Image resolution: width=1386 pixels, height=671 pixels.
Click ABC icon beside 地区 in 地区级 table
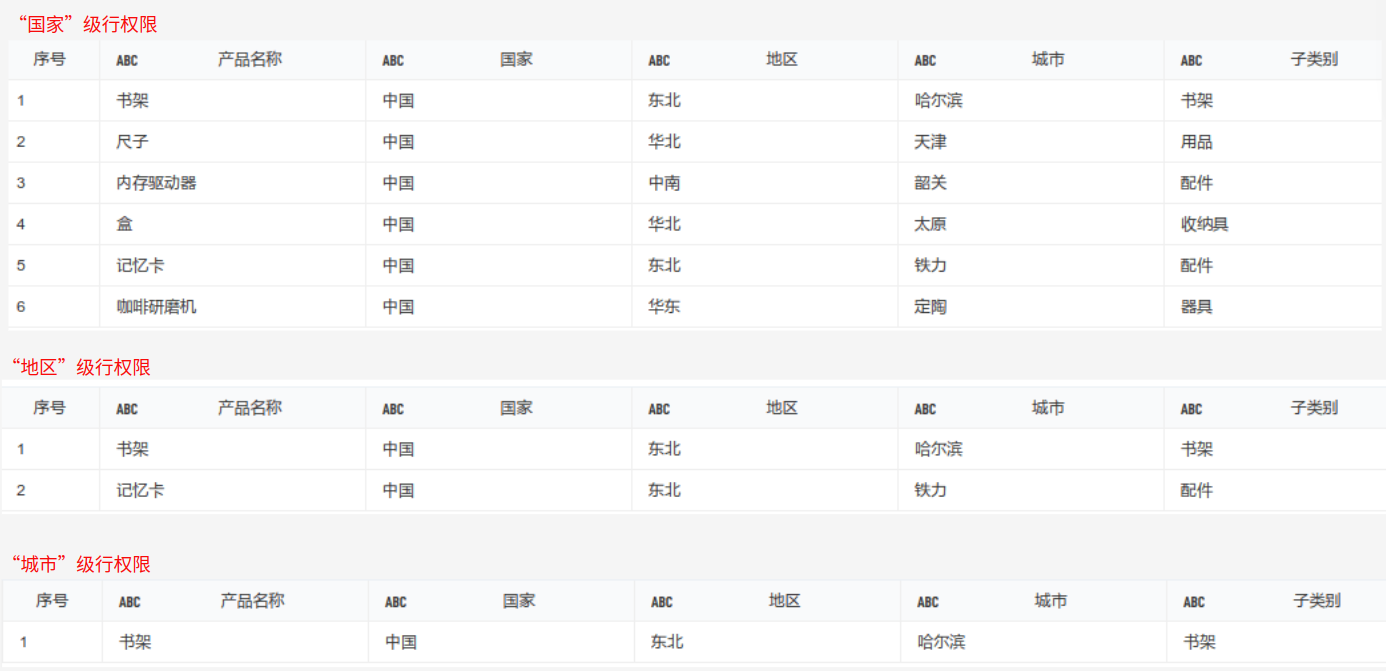[x=659, y=409]
